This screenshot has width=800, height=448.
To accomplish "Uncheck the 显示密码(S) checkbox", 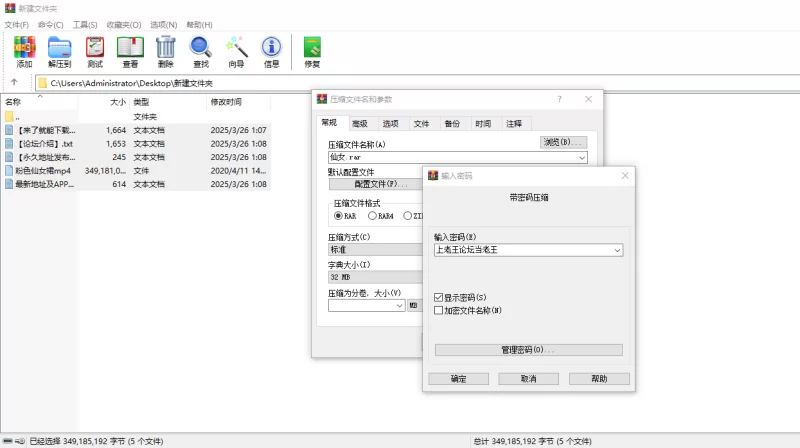I will click(x=438, y=297).
